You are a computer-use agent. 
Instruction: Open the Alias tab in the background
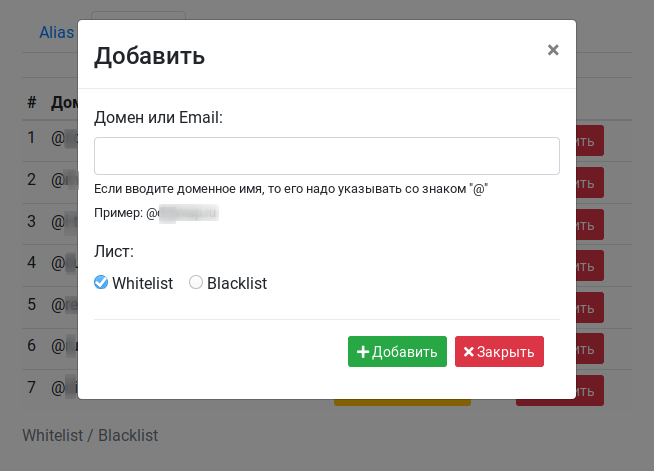click(56, 33)
